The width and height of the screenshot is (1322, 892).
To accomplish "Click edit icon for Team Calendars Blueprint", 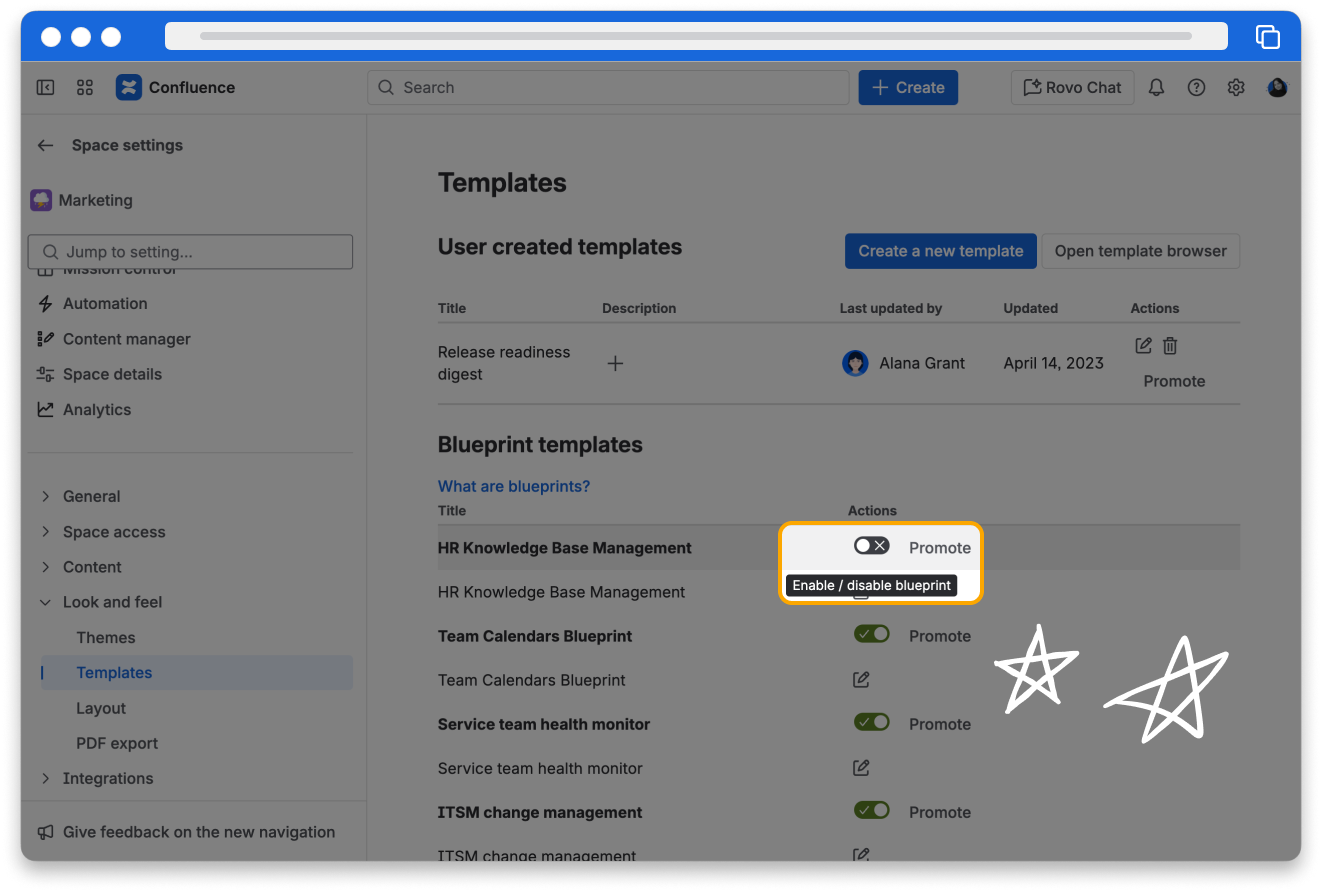I will click(x=861, y=680).
